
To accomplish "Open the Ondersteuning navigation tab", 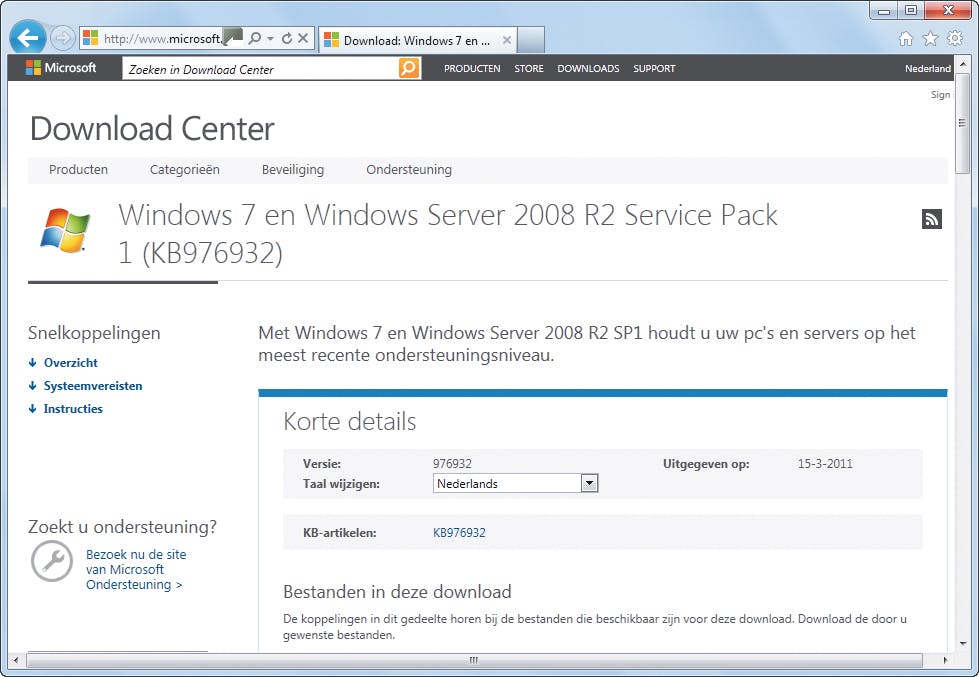I will (409, 170).
